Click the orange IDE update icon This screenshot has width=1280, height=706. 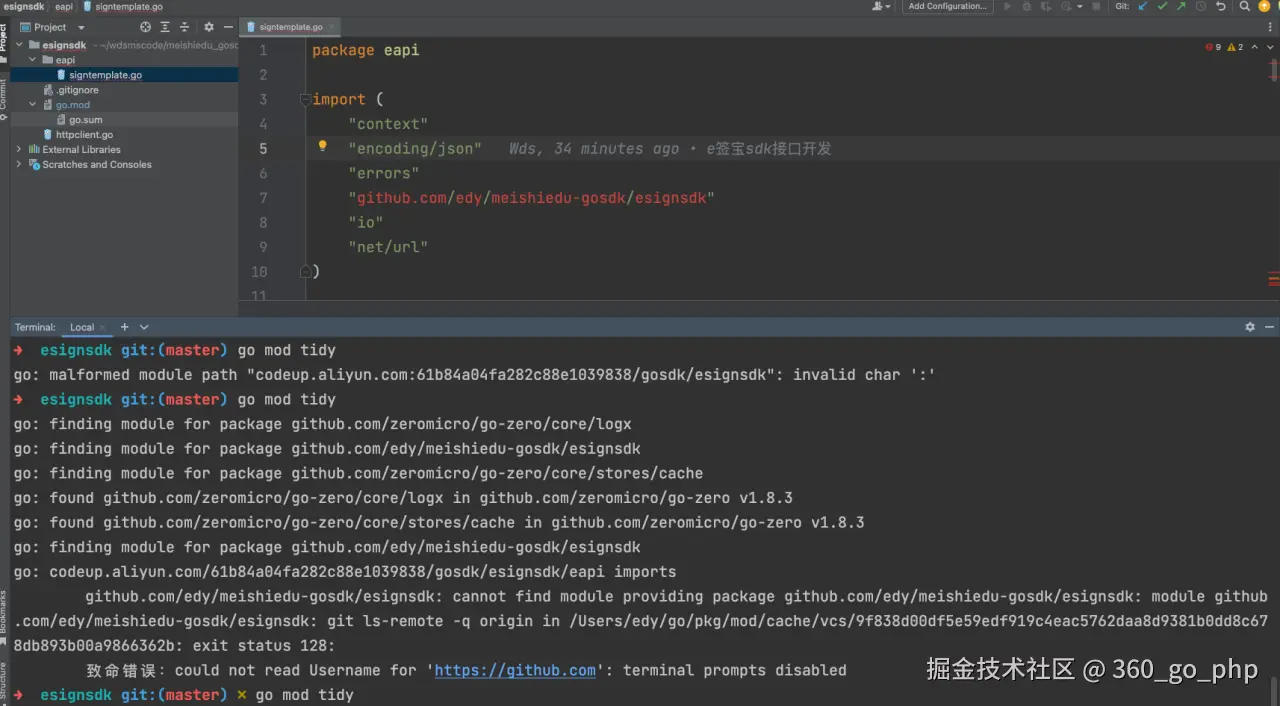(x=1264, y=6)
